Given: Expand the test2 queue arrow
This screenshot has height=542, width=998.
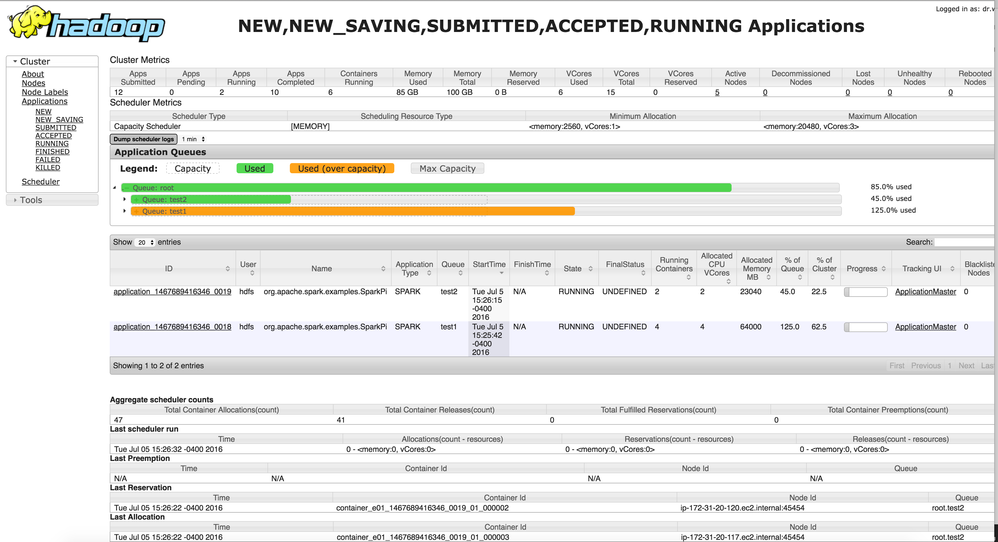Looking at the screenshot, I should tap(124, 199).
